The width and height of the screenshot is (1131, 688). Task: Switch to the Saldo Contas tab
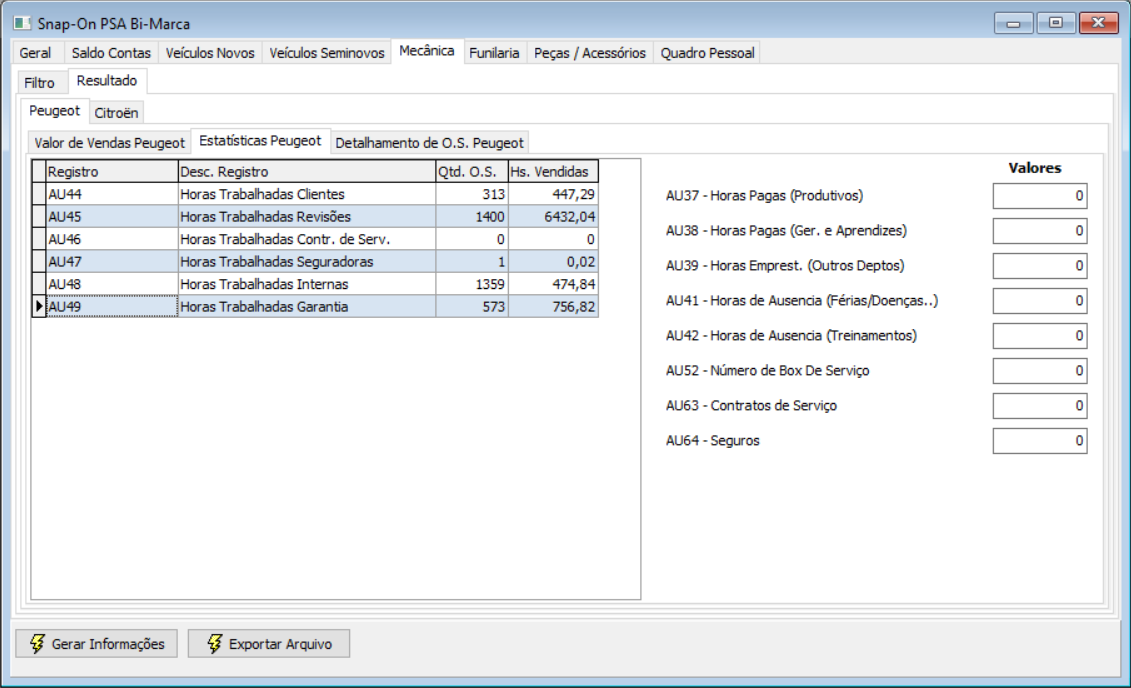pyautogui.click(x=111, y=53)
